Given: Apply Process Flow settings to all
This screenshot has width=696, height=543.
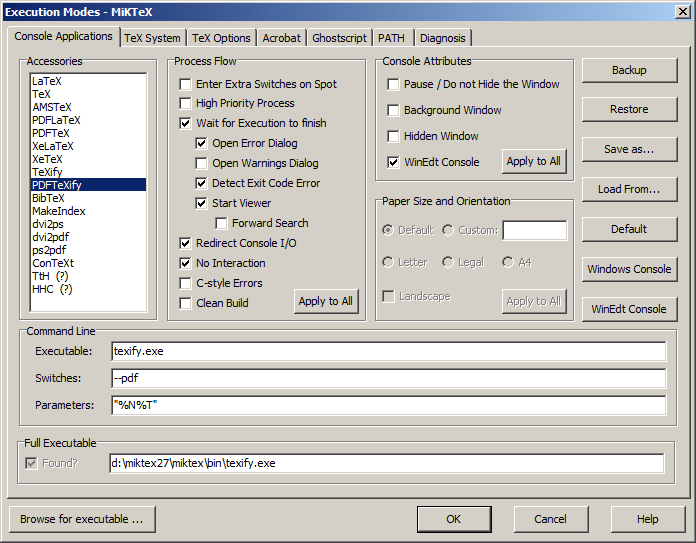Looking at the screenshot, I should (x=326, y=301).
